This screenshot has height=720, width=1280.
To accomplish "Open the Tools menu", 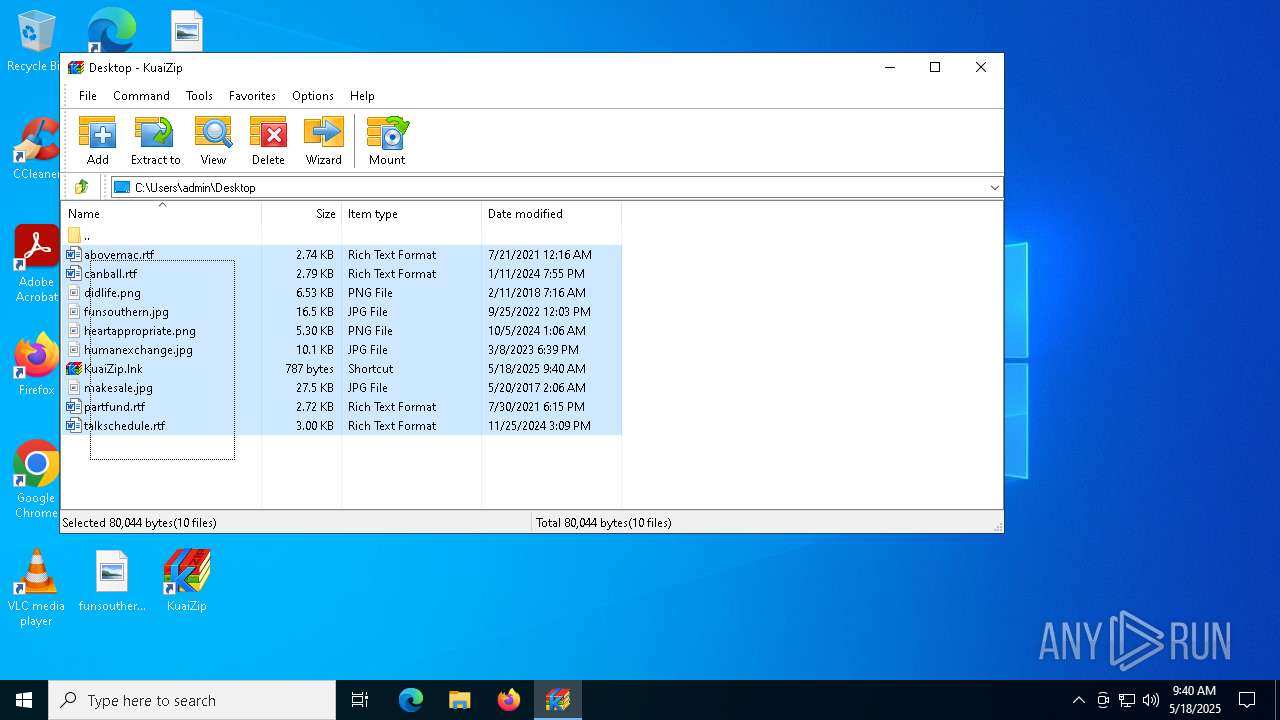I will (x=199, y=96).
